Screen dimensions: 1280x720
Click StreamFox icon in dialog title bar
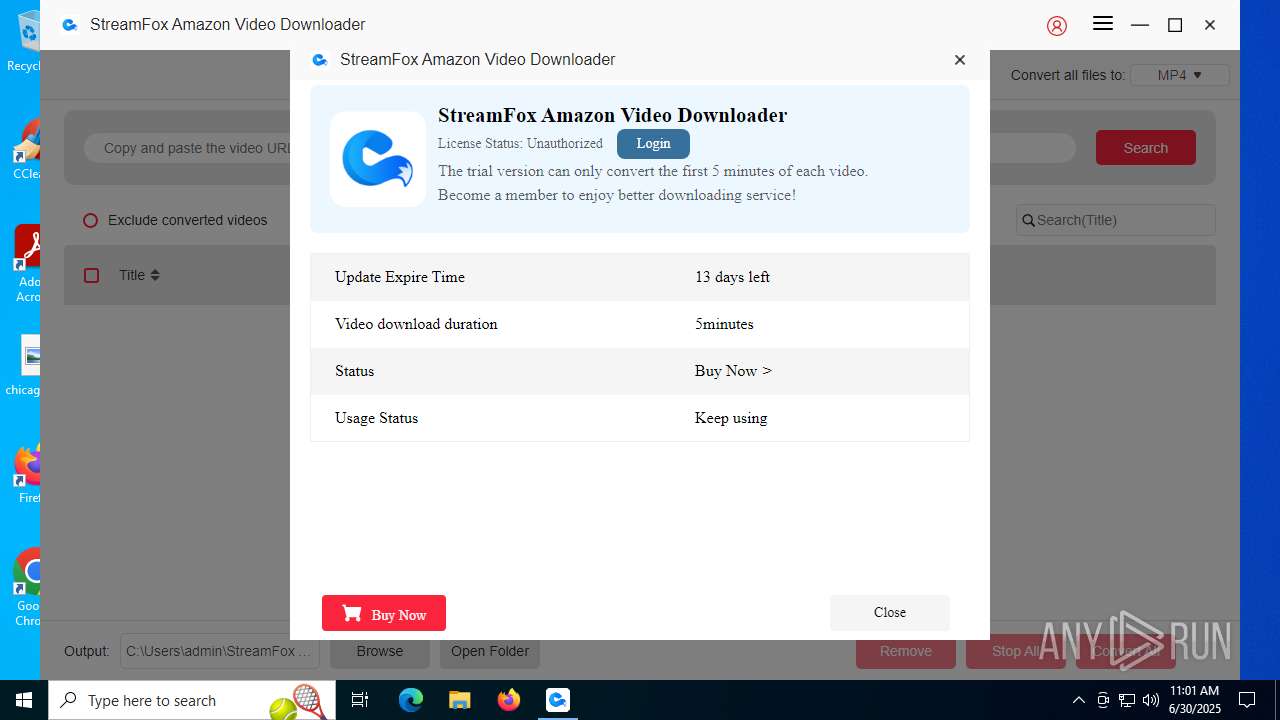tap(319, 60)
